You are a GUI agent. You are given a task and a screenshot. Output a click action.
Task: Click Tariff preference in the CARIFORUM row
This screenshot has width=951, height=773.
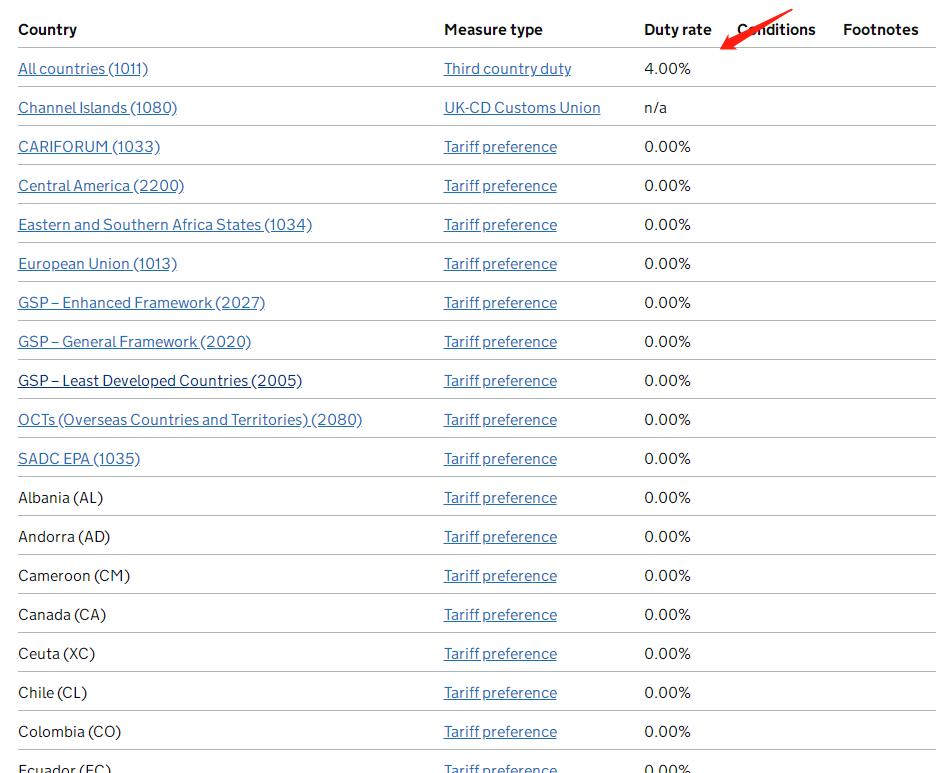click(500, 147)
